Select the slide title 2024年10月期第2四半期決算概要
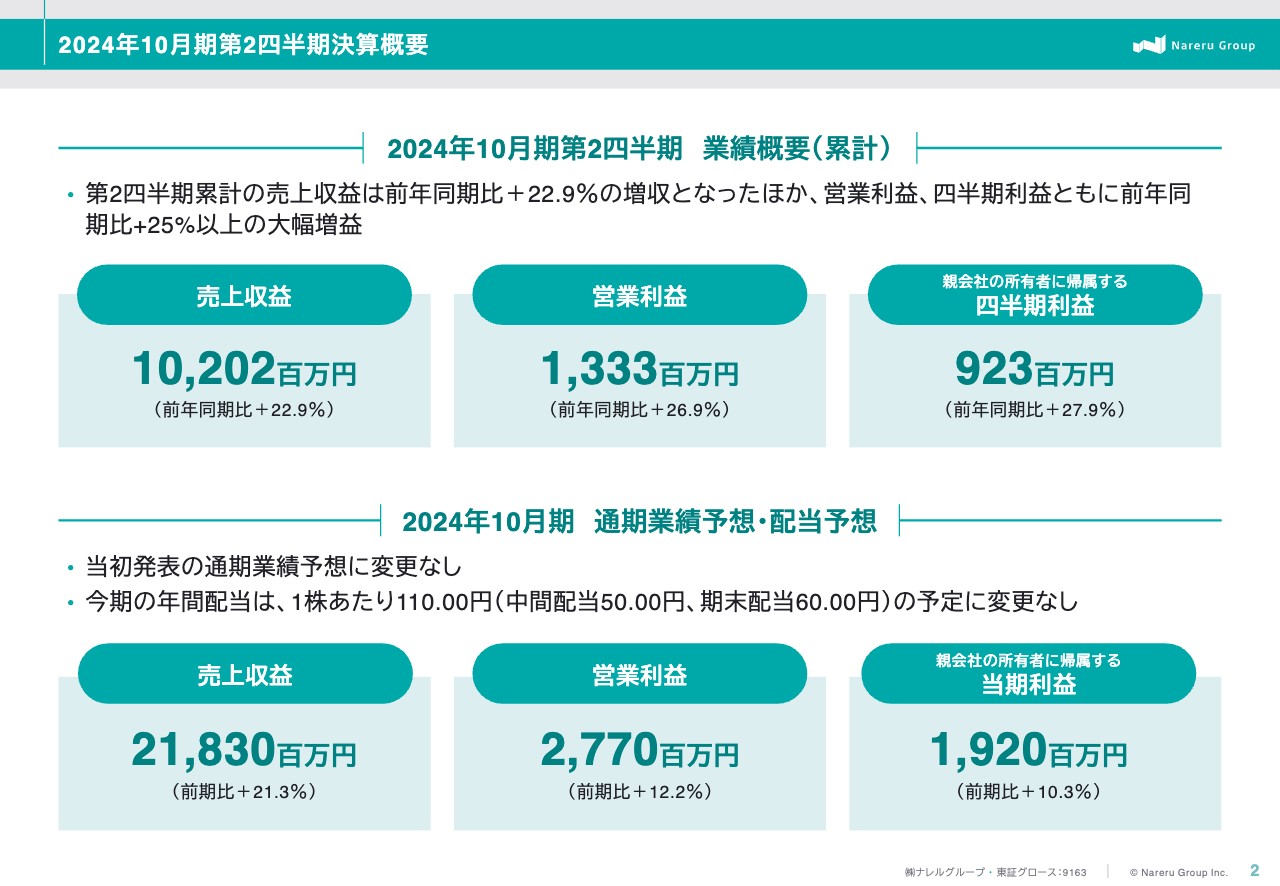Viewport: 1280px width, 886px height. pos(243,45)
